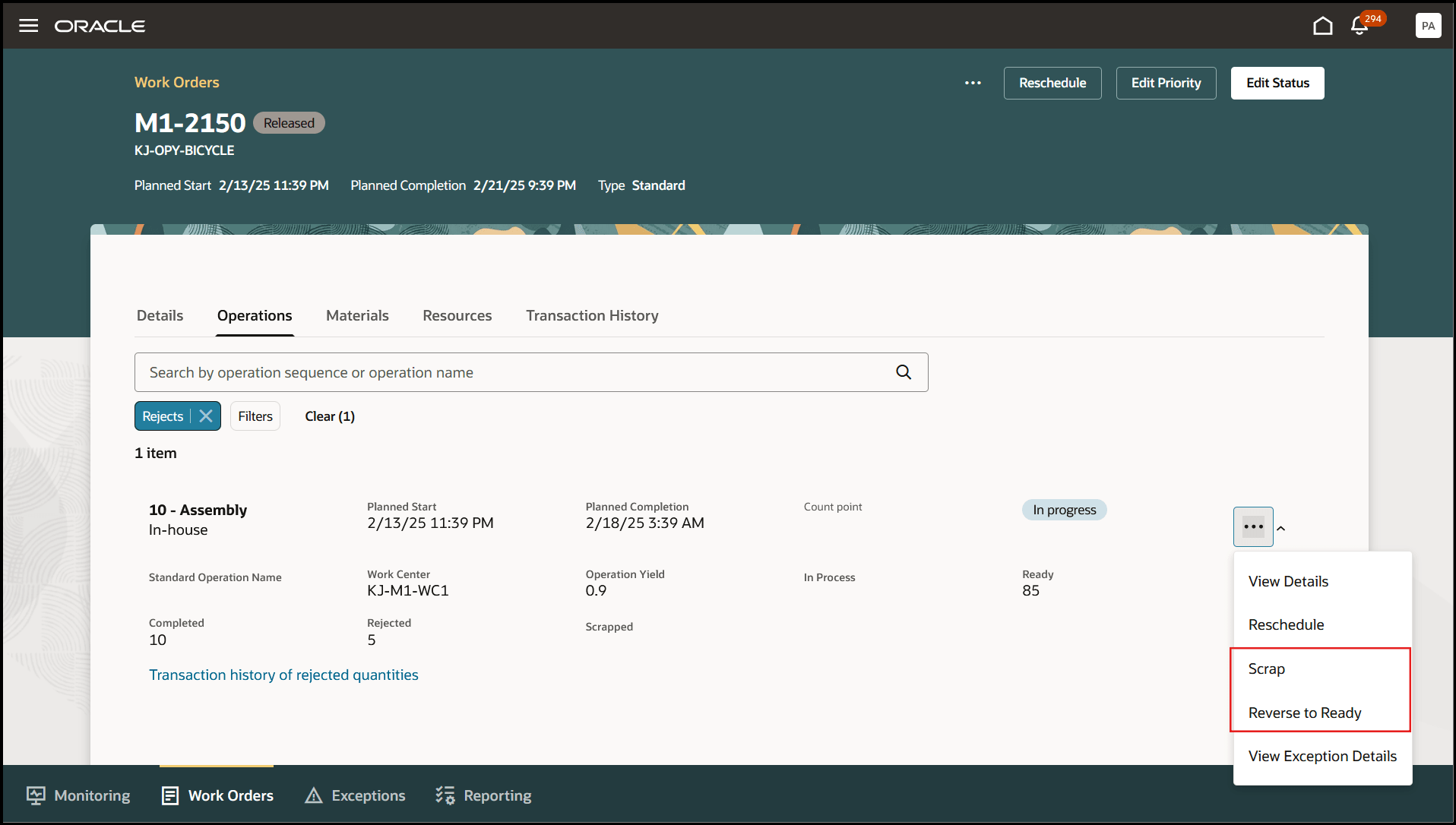
Task: Click Clear (1) to reset filters
Action: point(330,416)
